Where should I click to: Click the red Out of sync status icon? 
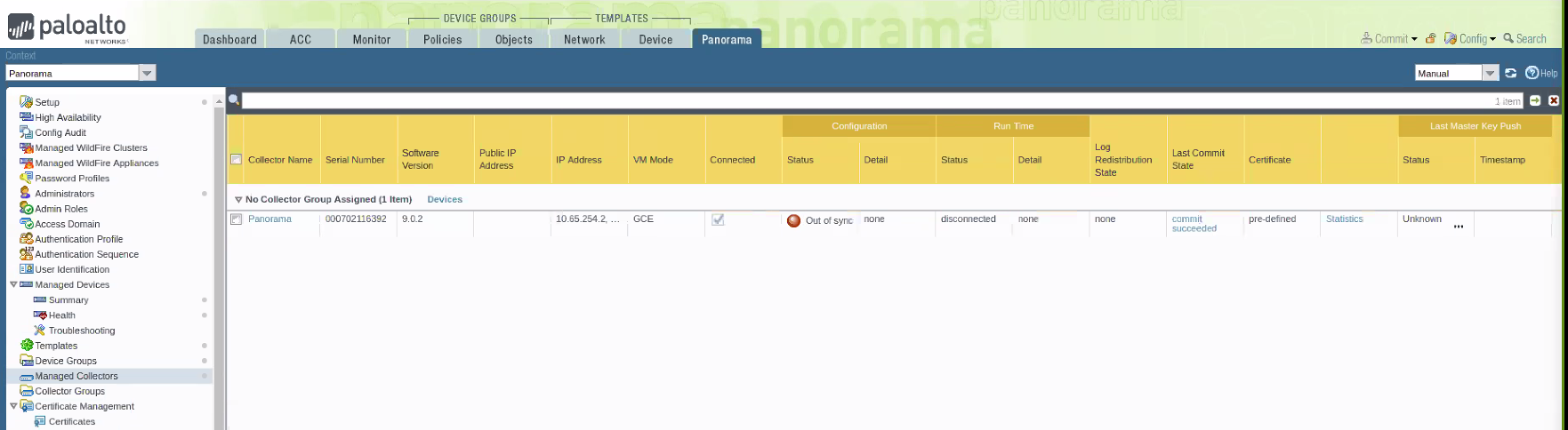(794, 220)
